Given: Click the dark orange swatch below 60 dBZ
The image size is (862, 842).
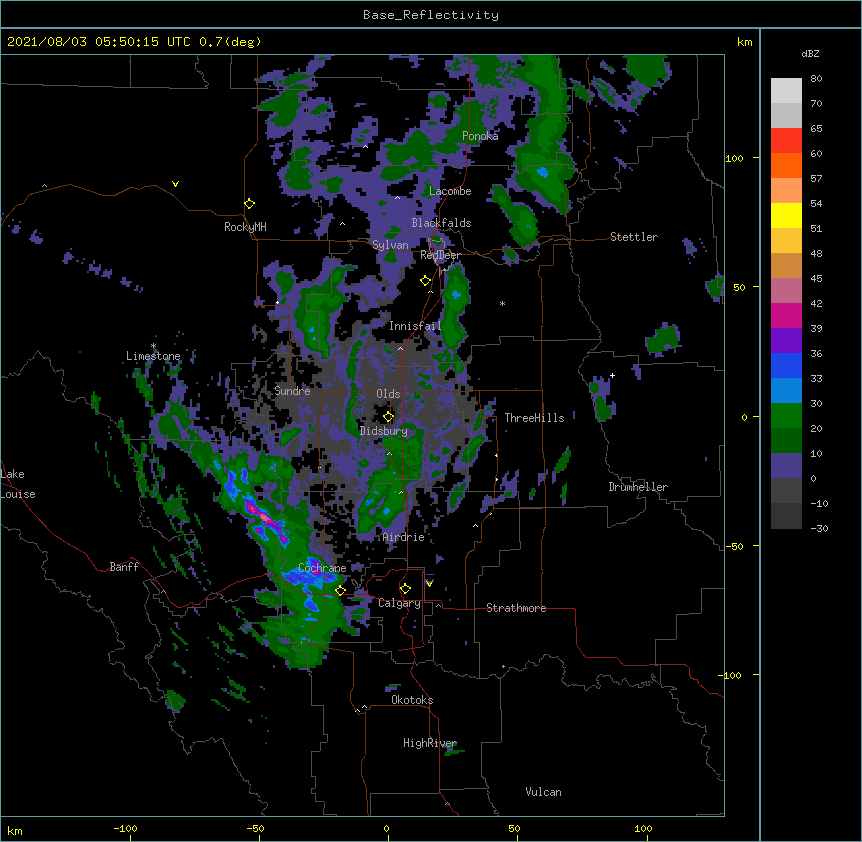Looking at the screenshot, I should [x=786, y=165].
